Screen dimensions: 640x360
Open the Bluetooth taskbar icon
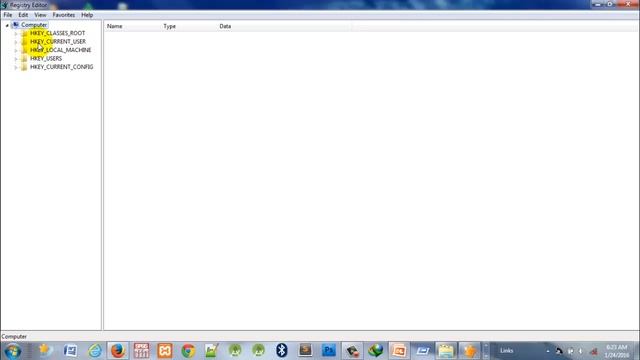pyautogui.click(x=282, y=351)
